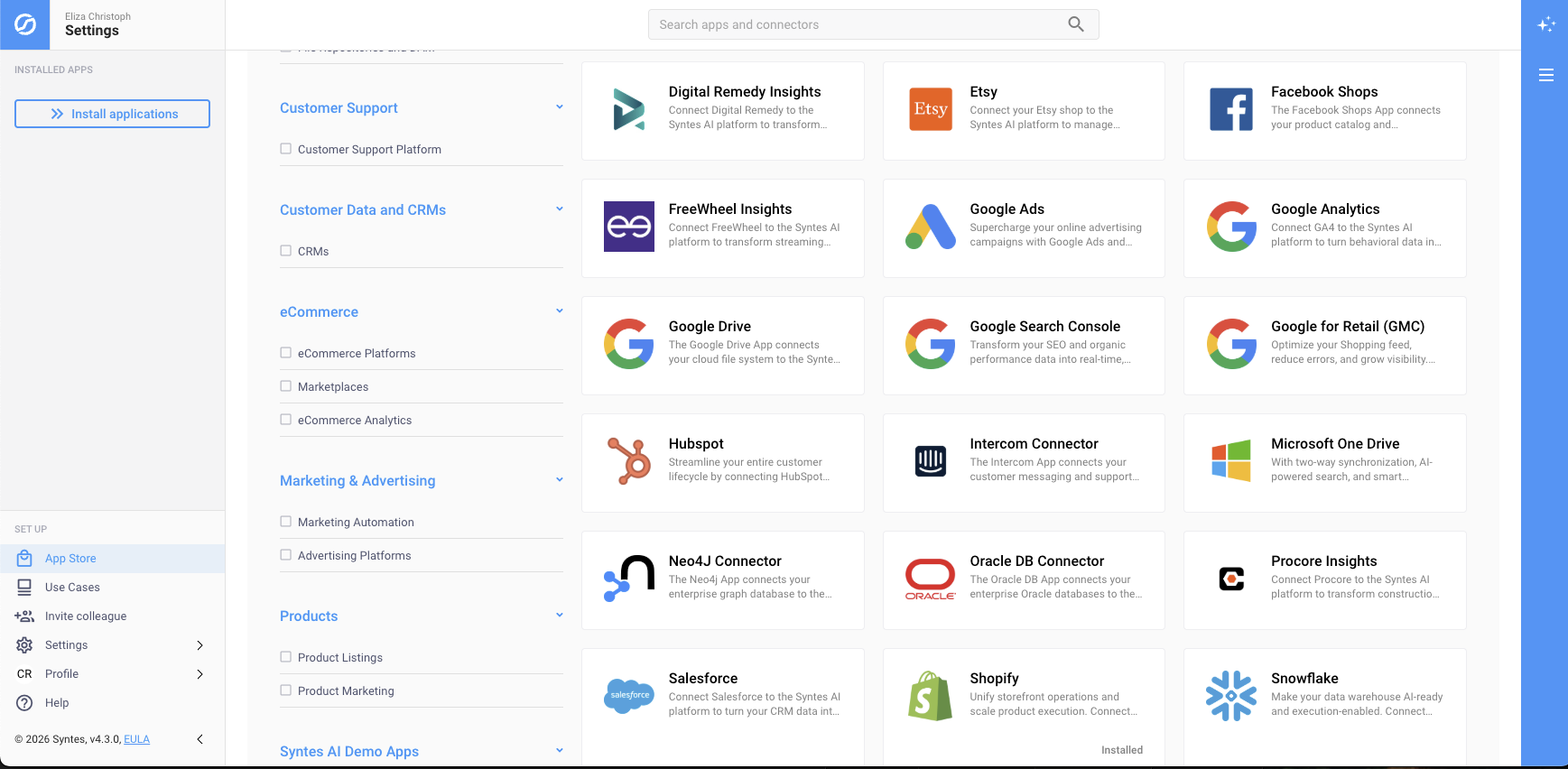Check the Customer Support Platform checkbox
This screenshot has width=1568, height=769.
[286, 149]
